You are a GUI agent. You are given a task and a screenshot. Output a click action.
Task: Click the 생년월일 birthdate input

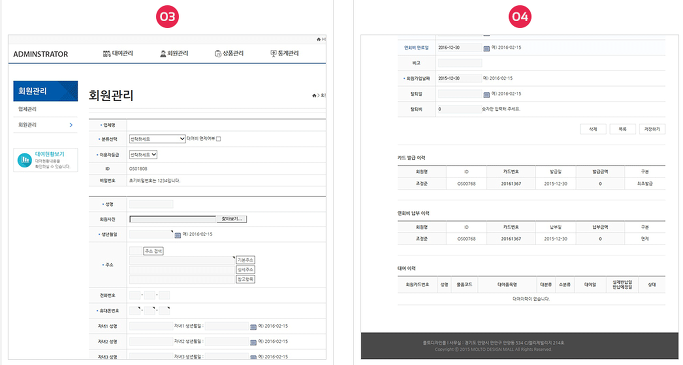click(x=151, y=234)
